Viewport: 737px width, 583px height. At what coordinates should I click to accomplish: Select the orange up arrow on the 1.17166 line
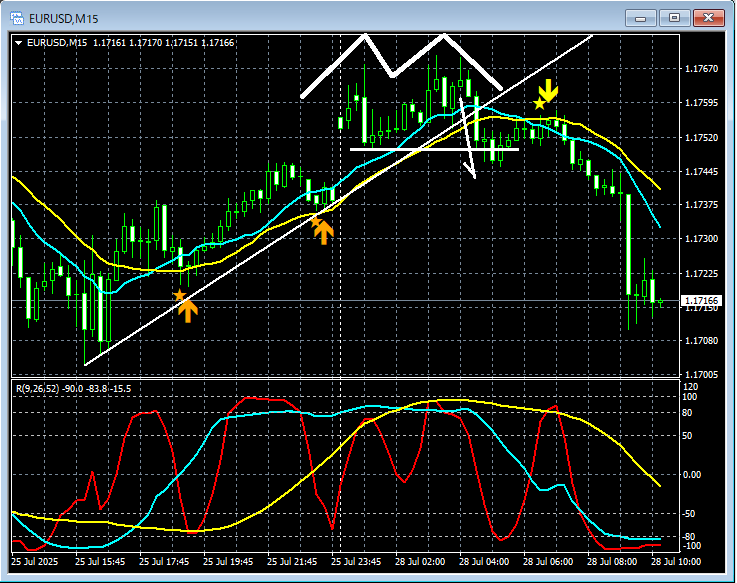point(188,312)
